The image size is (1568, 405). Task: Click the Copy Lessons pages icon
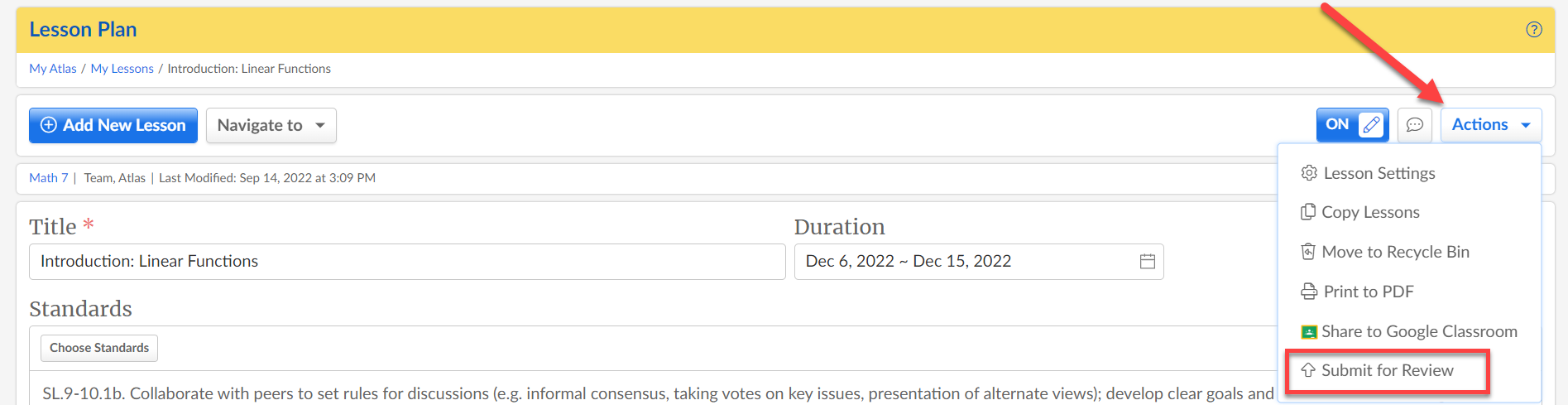[x=1308, y=212]
